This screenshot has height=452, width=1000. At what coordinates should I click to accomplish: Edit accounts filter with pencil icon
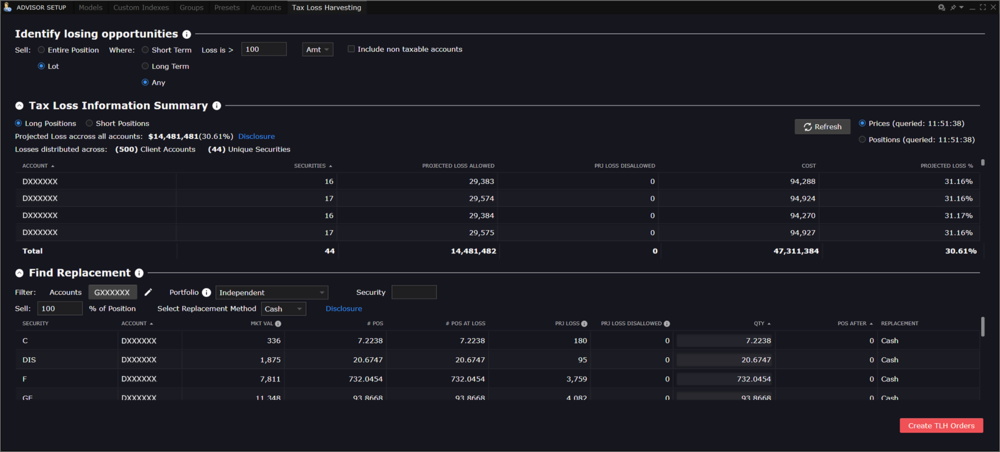tap(149, 292)
